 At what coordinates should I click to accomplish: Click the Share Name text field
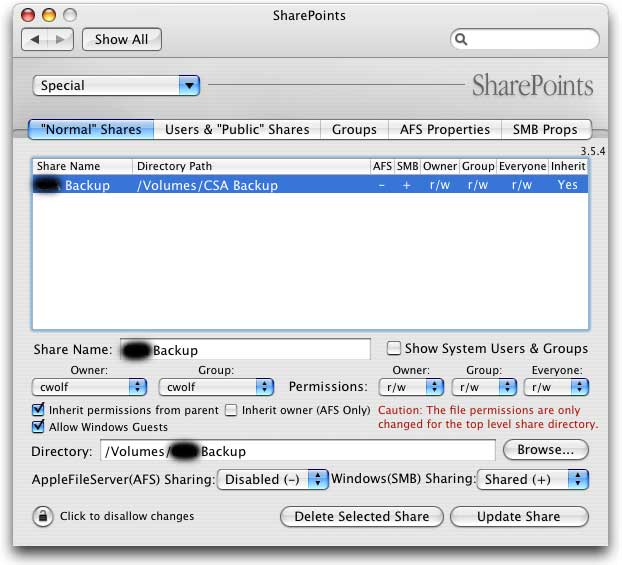pos(245,350)
